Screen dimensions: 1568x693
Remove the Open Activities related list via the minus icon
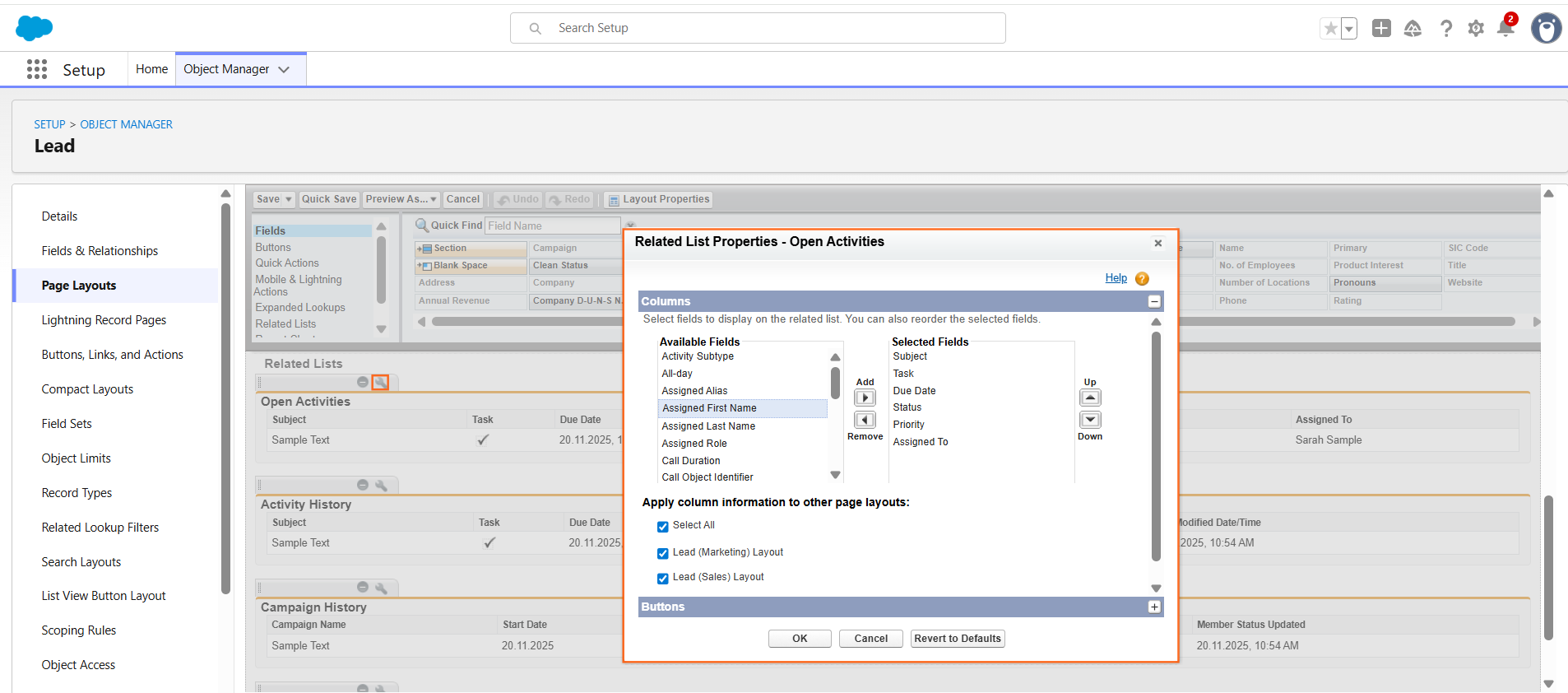coord(362,382)
